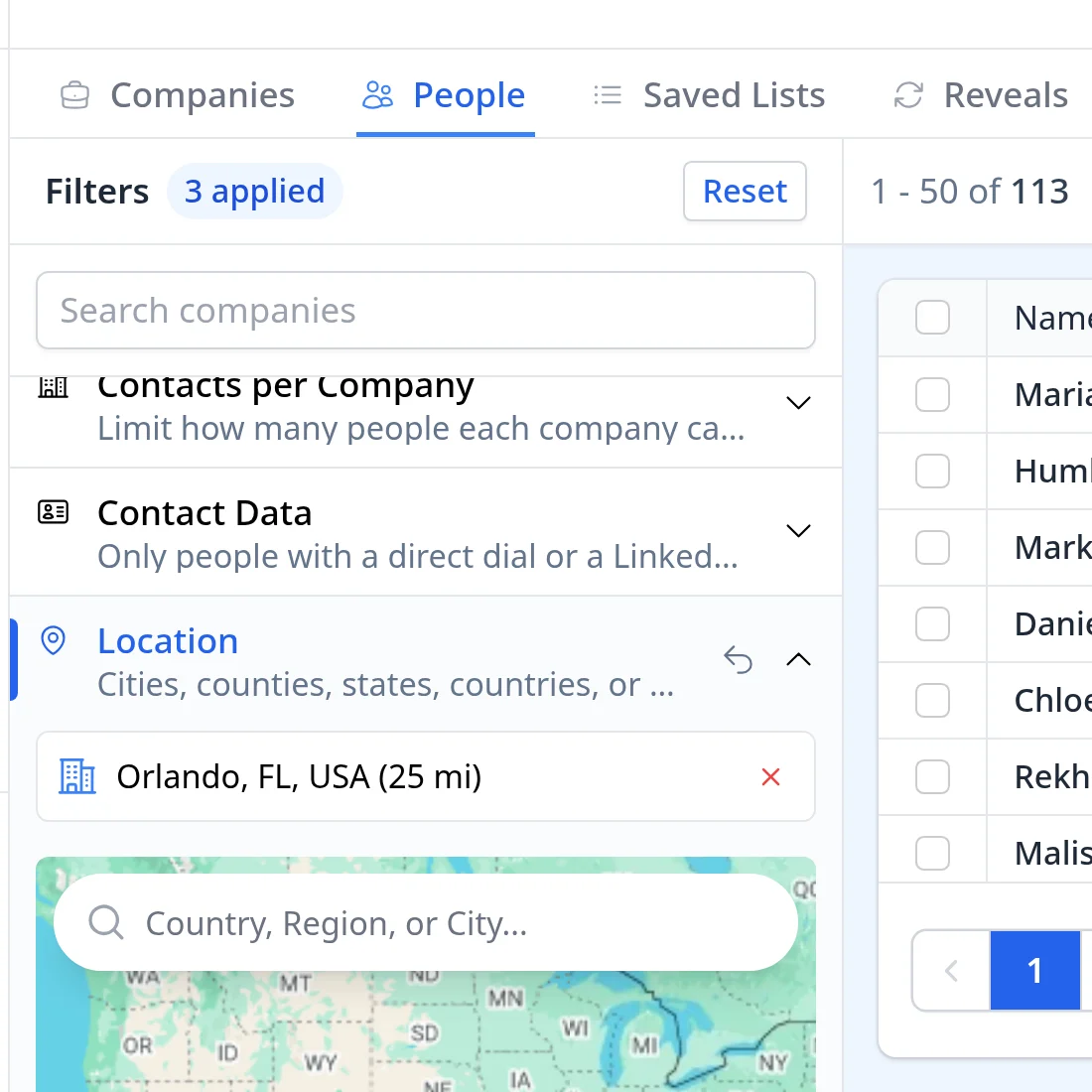The height and width of the screenshot is (1092, 1092).
Task: Click the Contacts per Company building icon
Action: (53, 387)
